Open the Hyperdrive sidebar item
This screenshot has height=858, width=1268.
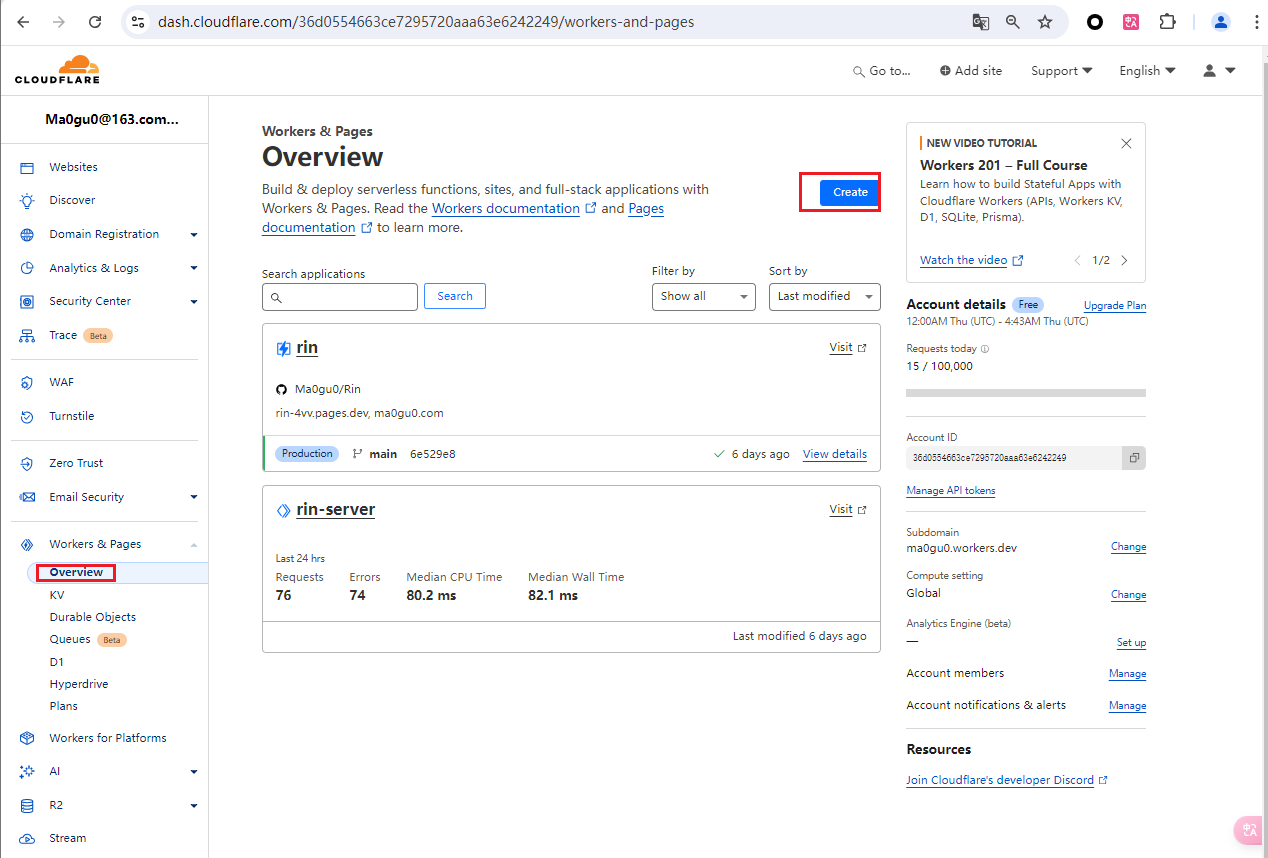tap(79, 684)
